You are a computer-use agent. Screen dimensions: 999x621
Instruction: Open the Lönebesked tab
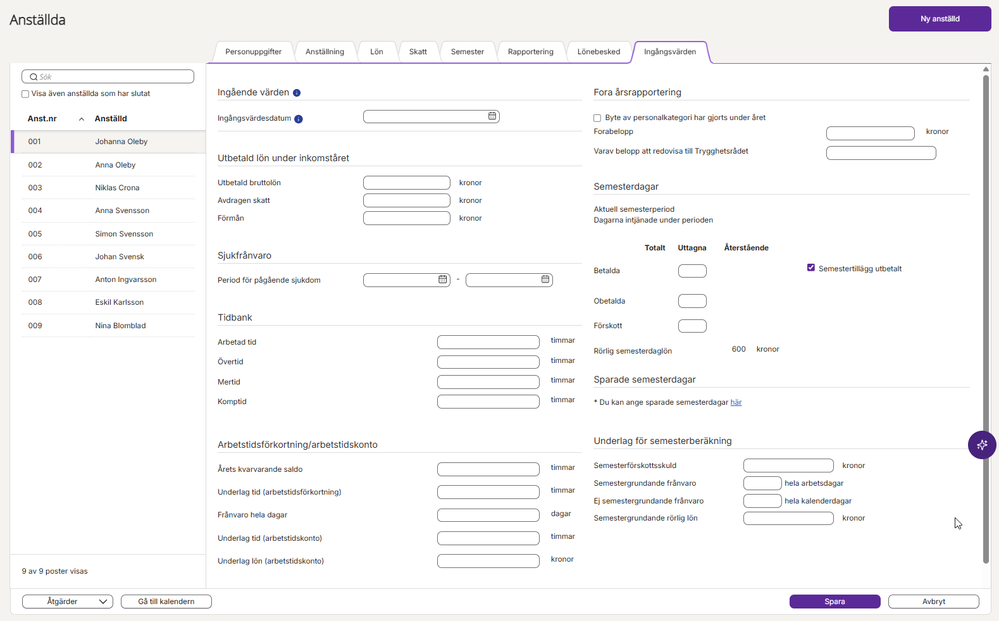pyautogui.click(x=598, y=52)
